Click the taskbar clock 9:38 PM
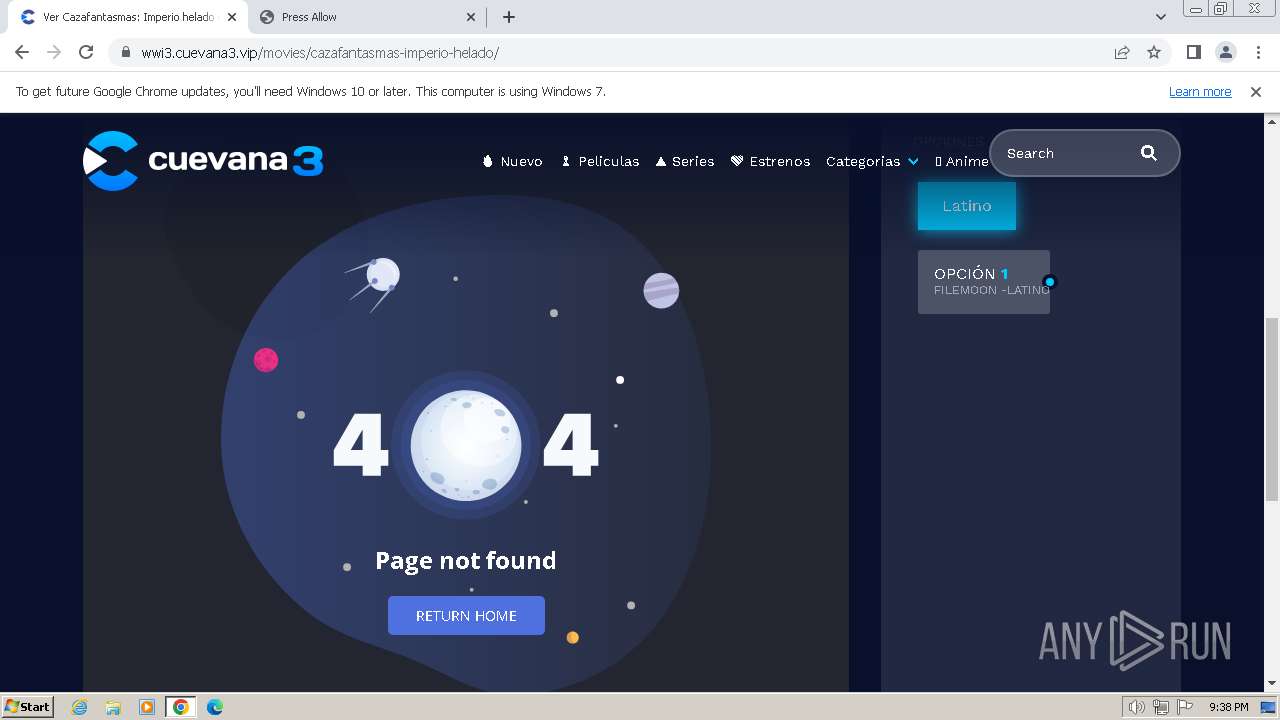 [1228, 707]
